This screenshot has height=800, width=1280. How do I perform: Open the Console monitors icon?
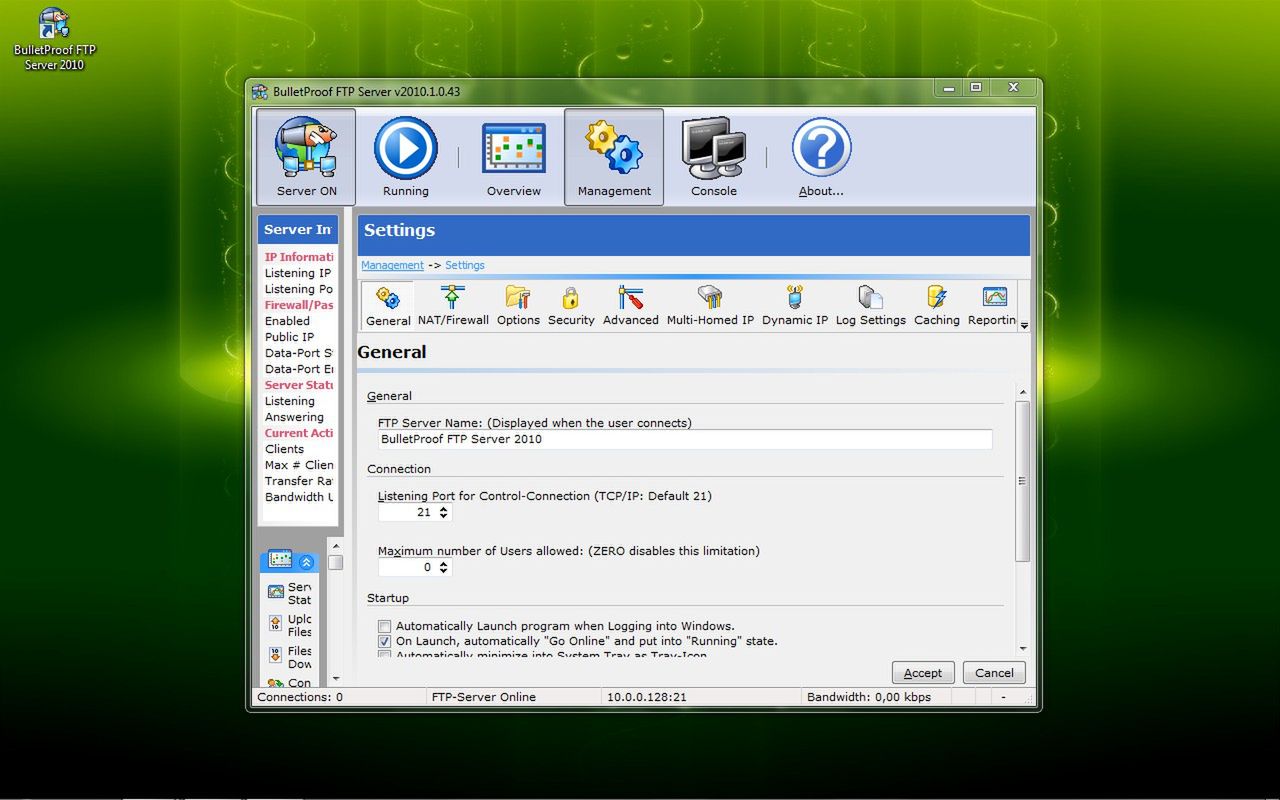(714, 157)
